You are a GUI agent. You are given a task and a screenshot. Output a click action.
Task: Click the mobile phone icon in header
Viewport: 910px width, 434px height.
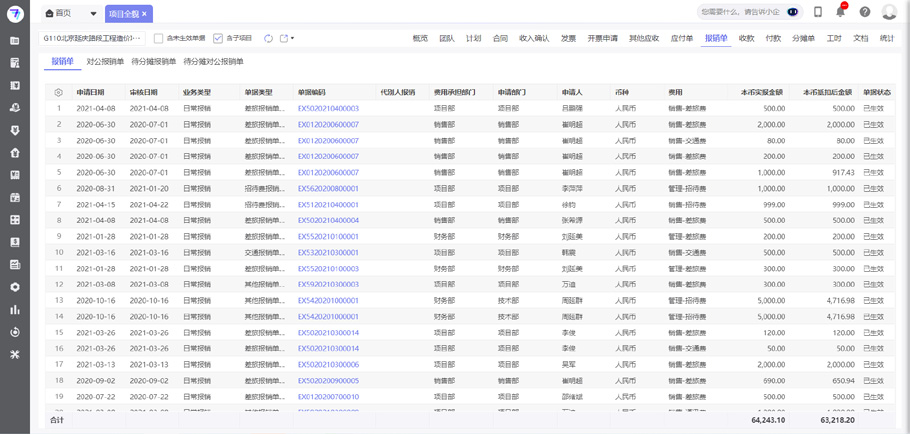point(818,13)
